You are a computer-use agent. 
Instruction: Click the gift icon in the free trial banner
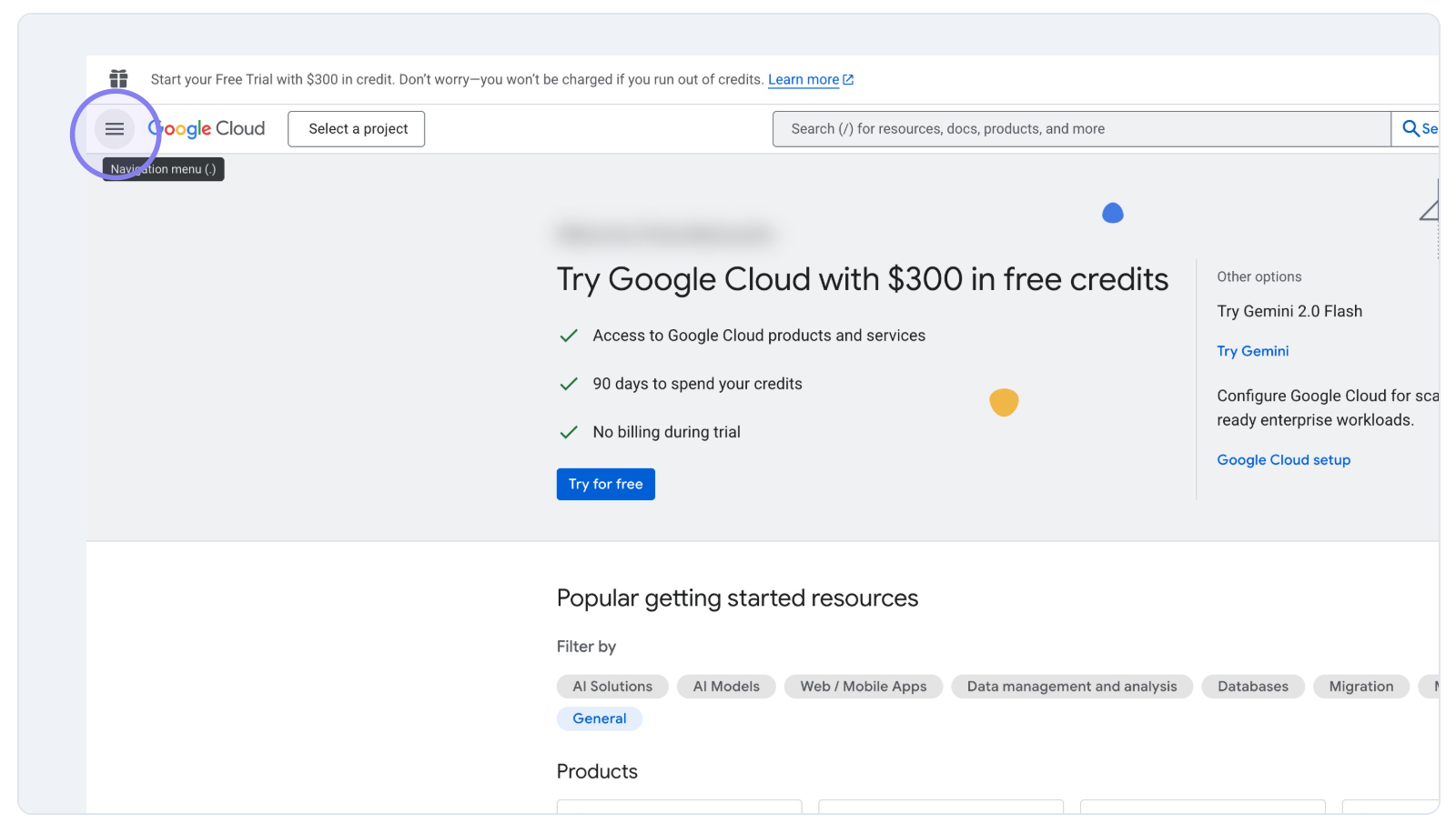pyautogui.click(x=118, y=79)
